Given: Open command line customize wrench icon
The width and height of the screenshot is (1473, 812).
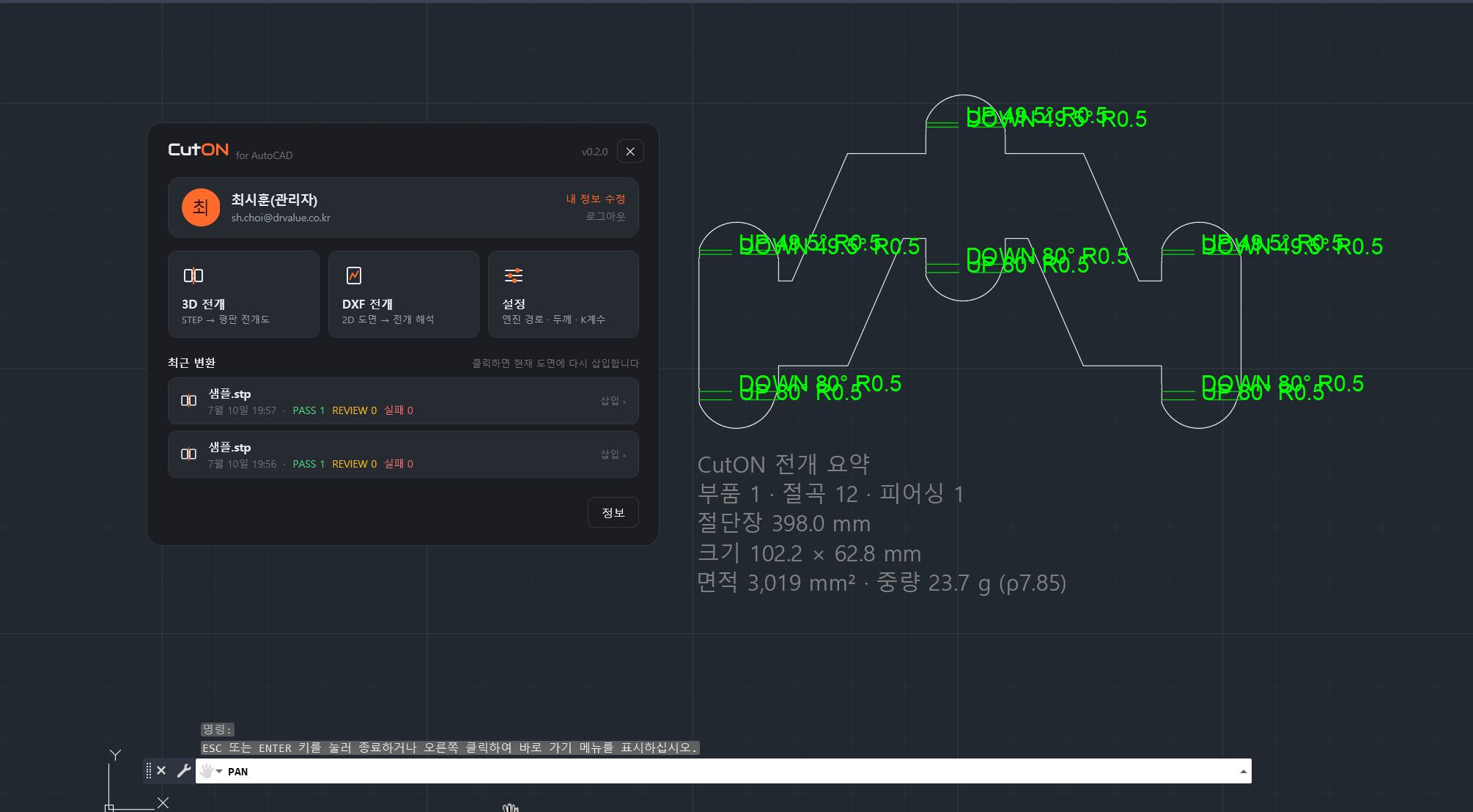Looking at the screenshot, I should (x=184, y=771).
